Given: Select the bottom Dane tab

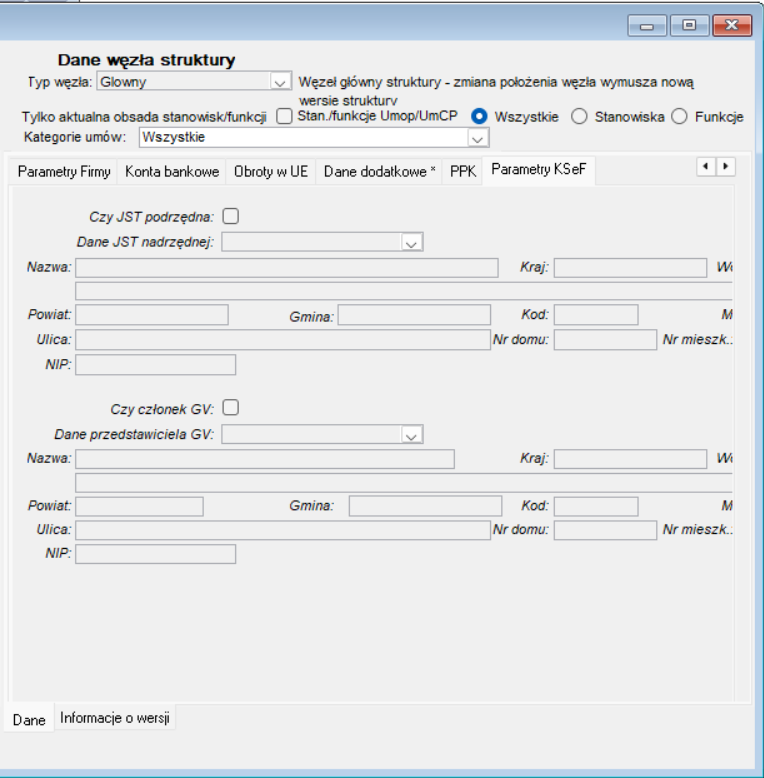Looking at the screenshot, I should coord(29,719).
